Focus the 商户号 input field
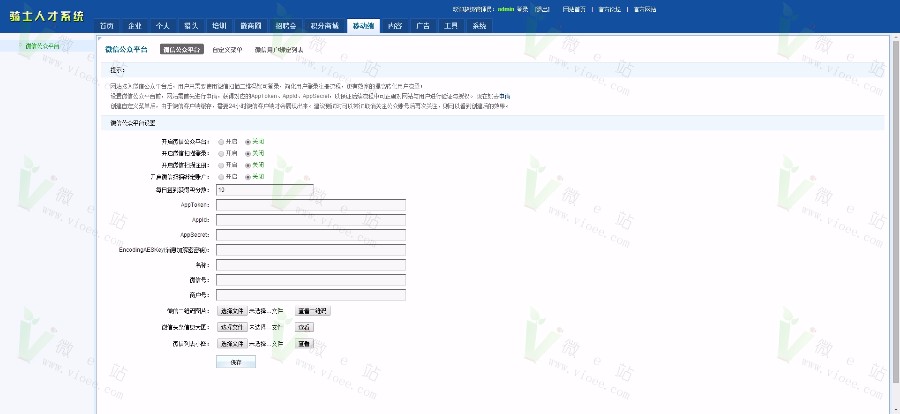This screenshot has height=414, width=900. click(x=311, y=295)
